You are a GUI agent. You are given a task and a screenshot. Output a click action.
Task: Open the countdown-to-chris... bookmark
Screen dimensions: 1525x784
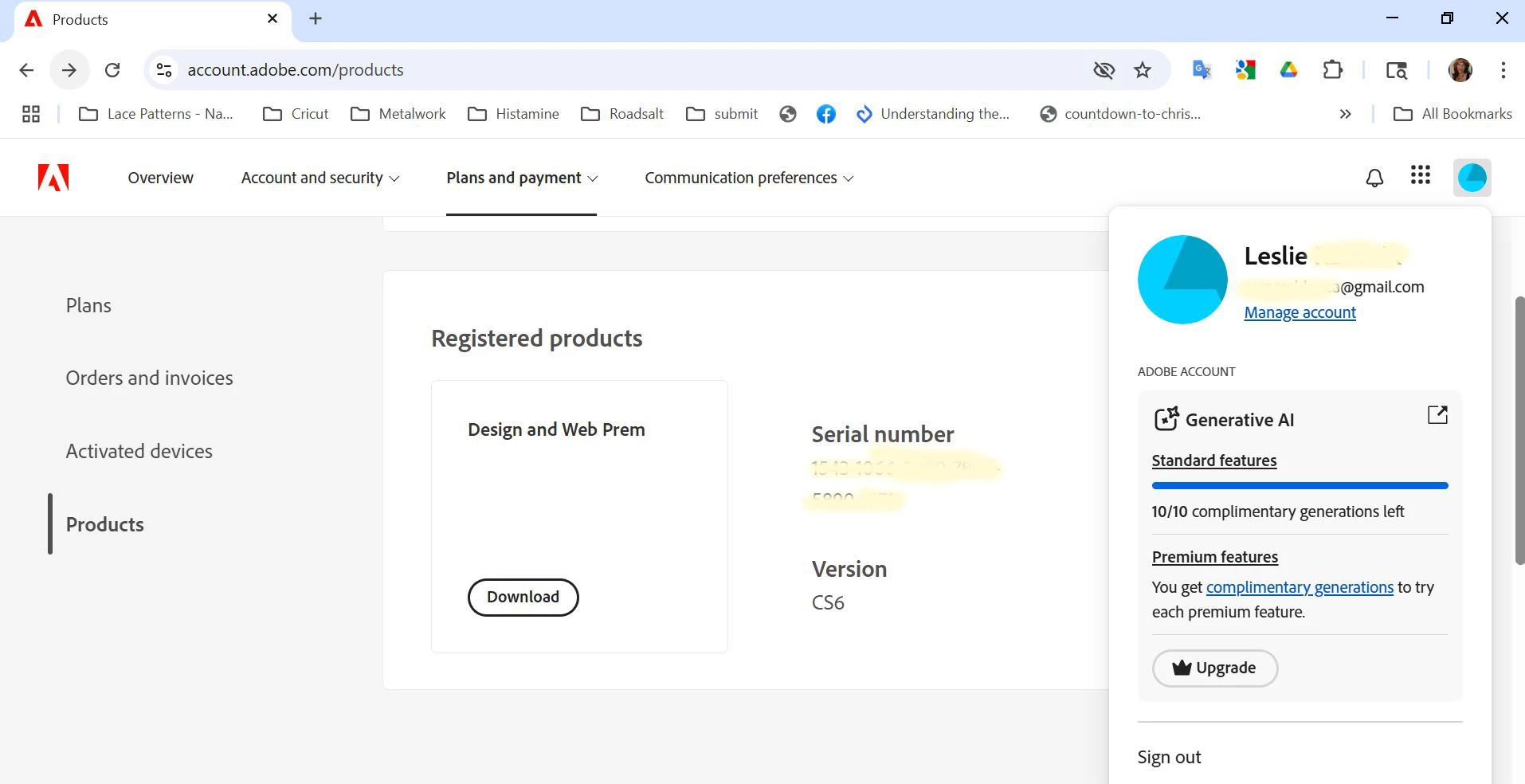pos(1120,114)
